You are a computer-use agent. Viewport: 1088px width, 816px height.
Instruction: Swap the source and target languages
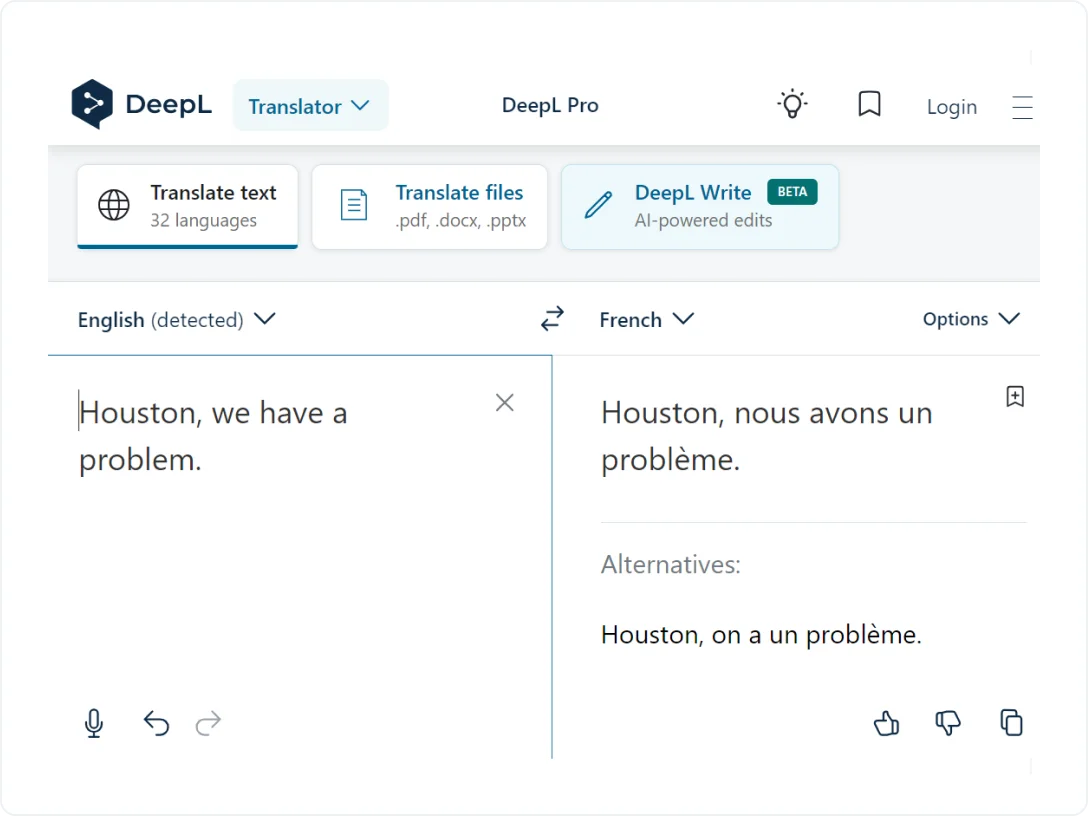552,318
